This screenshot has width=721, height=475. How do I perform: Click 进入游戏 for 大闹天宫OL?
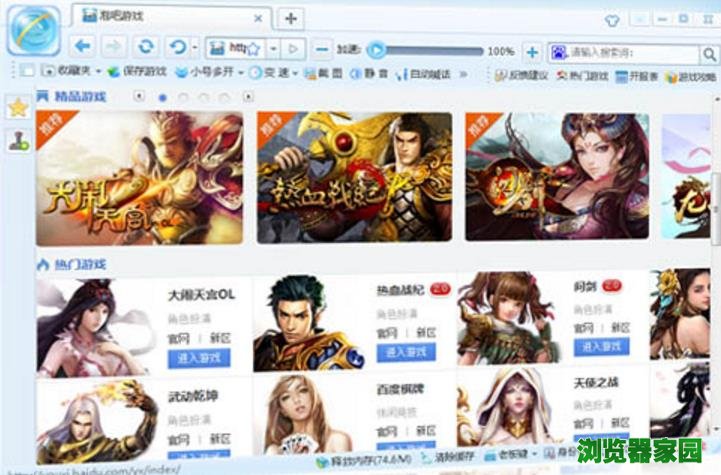[199, 358]
